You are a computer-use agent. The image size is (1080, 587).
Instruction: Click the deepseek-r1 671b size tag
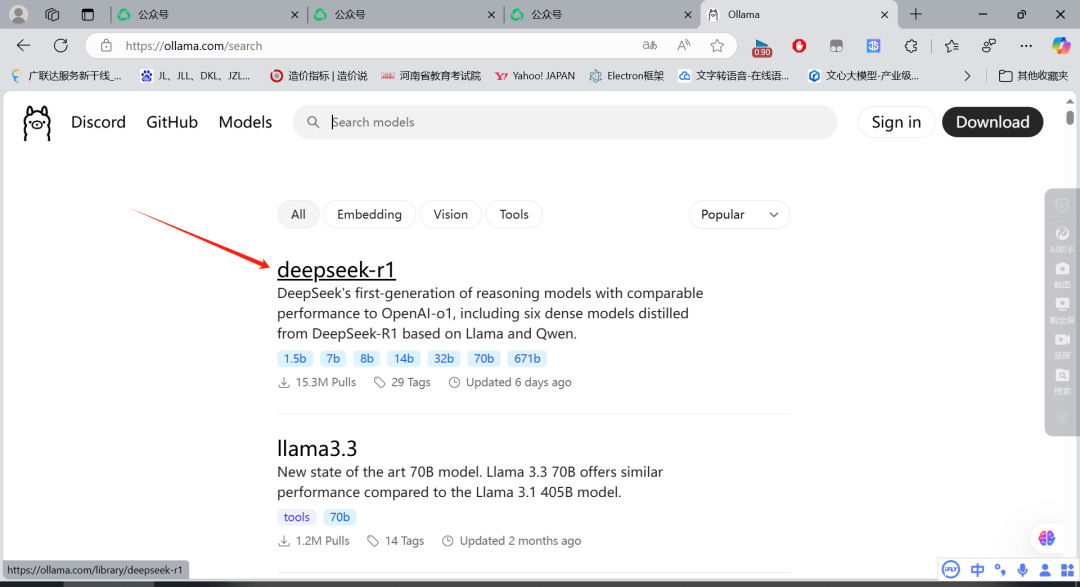[527, 358]
